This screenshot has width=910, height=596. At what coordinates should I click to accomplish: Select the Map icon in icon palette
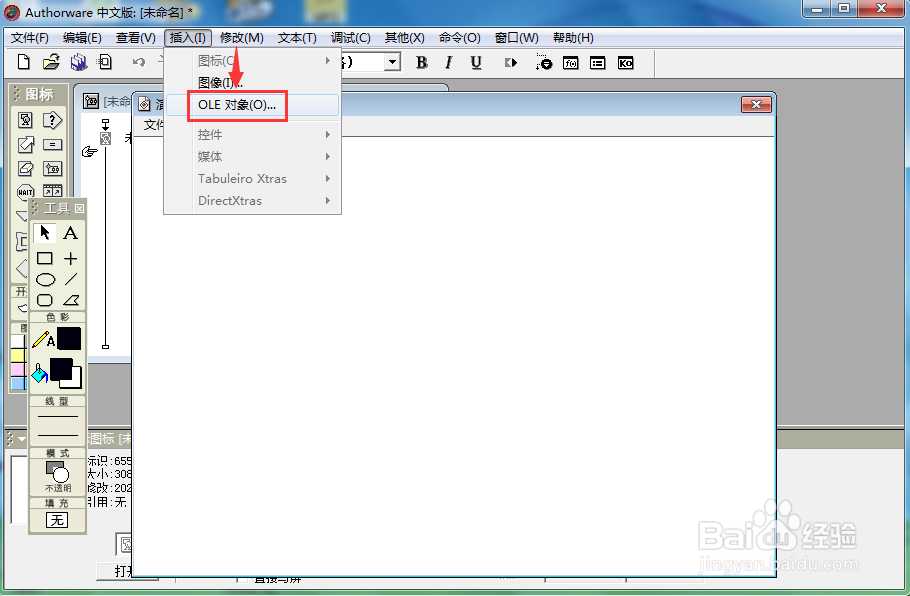tap(52, 169)
